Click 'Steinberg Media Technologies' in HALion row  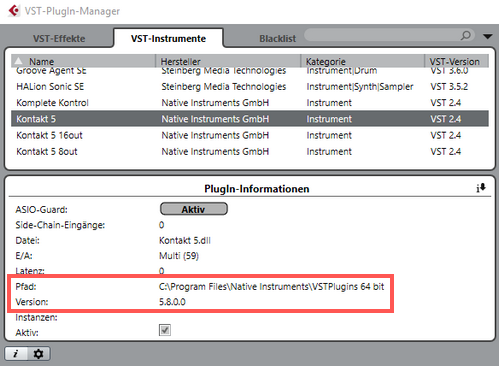coord(224,87)
